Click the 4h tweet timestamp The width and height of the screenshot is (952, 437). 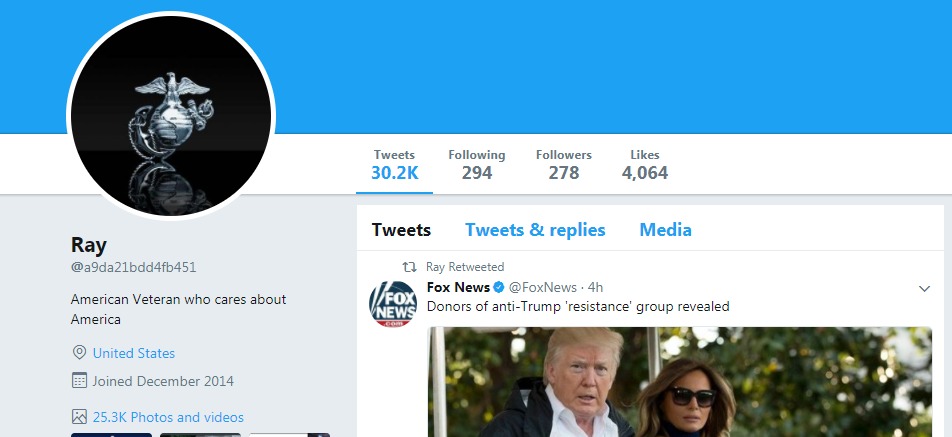coord(595,288)
